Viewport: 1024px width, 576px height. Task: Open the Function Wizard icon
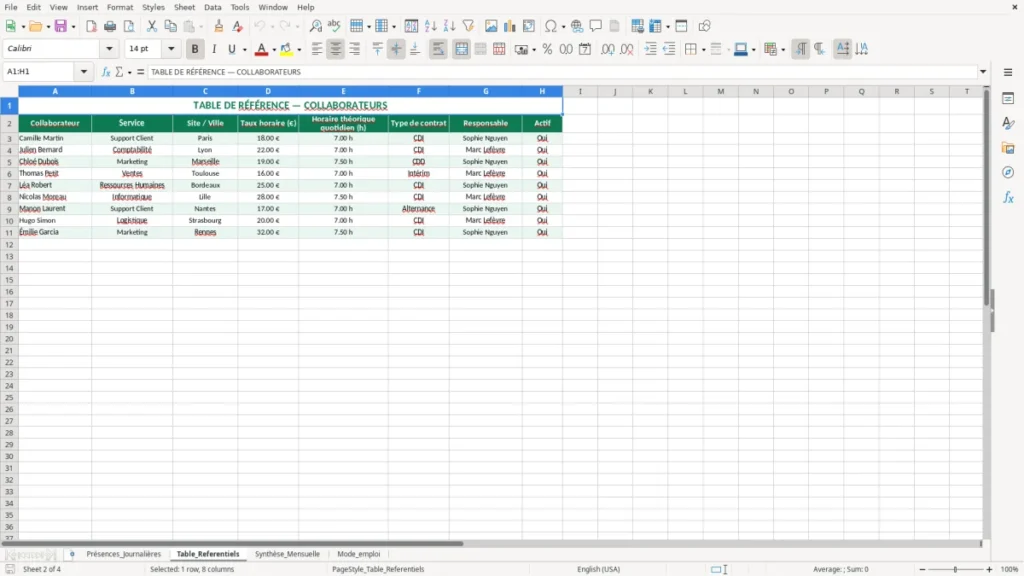point(106,72)
